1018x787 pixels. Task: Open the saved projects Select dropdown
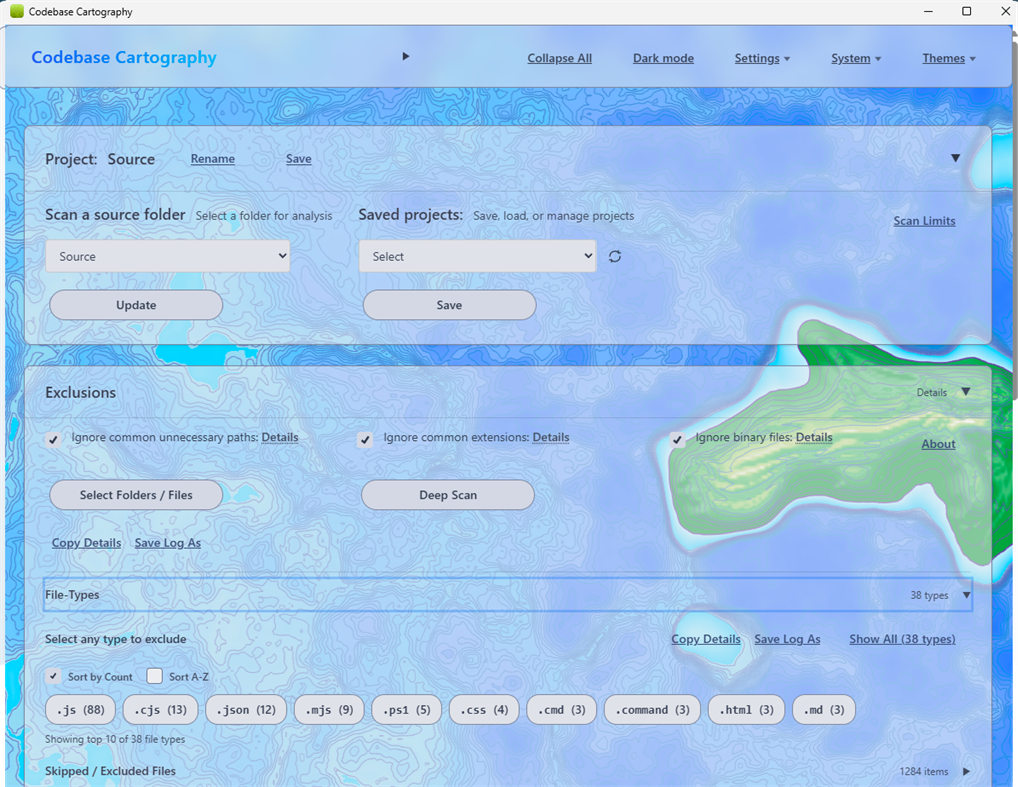[477, 256]
